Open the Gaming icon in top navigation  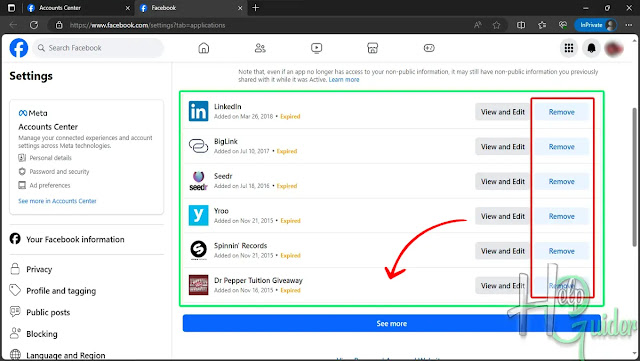click(x=429, y=48)
